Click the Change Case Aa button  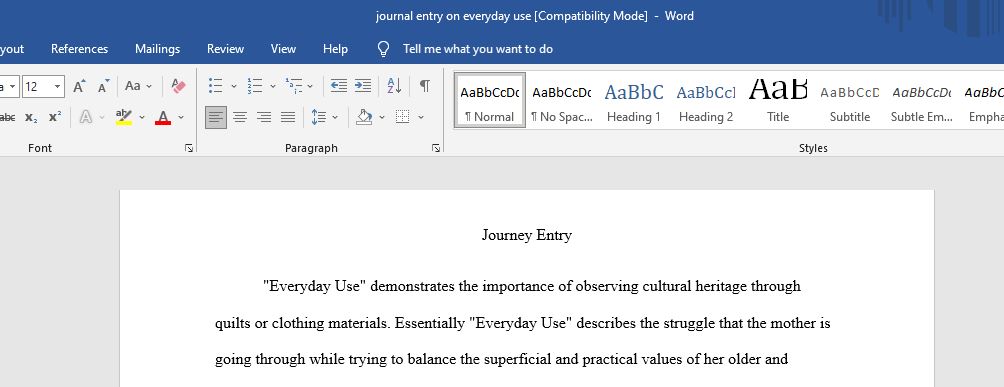(x=133, y=86)
